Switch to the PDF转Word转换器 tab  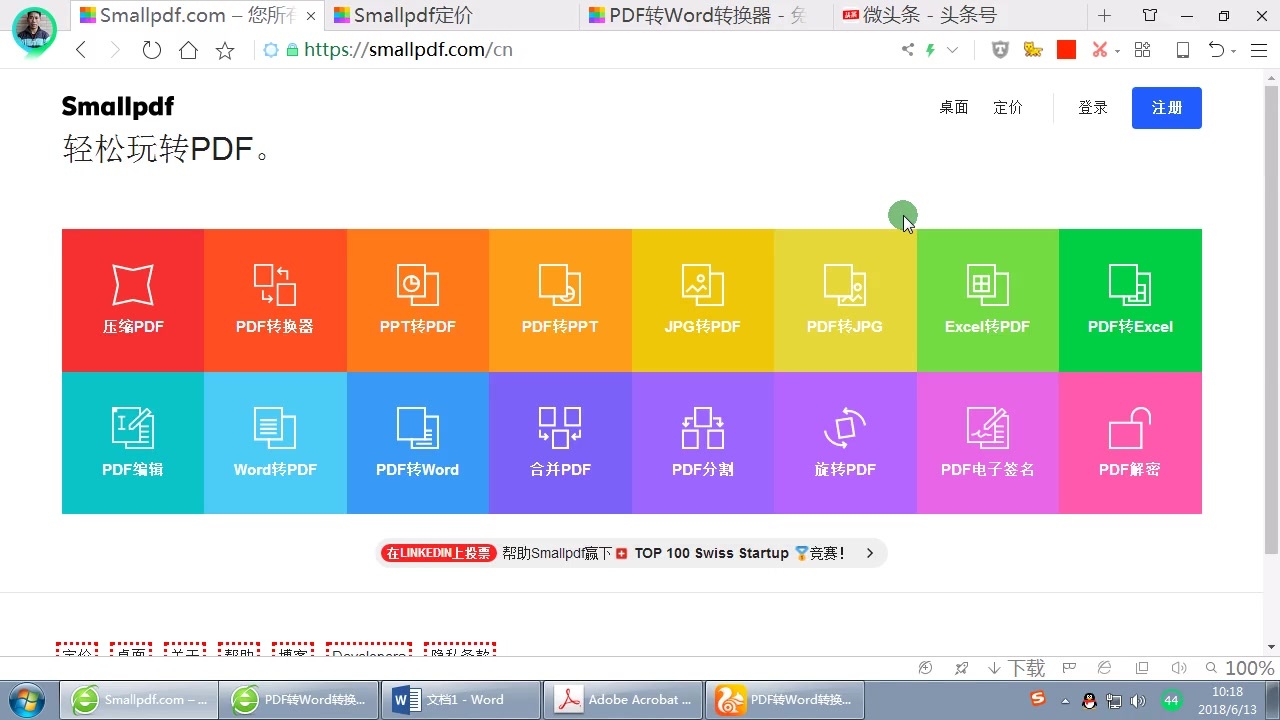[708, 16]
